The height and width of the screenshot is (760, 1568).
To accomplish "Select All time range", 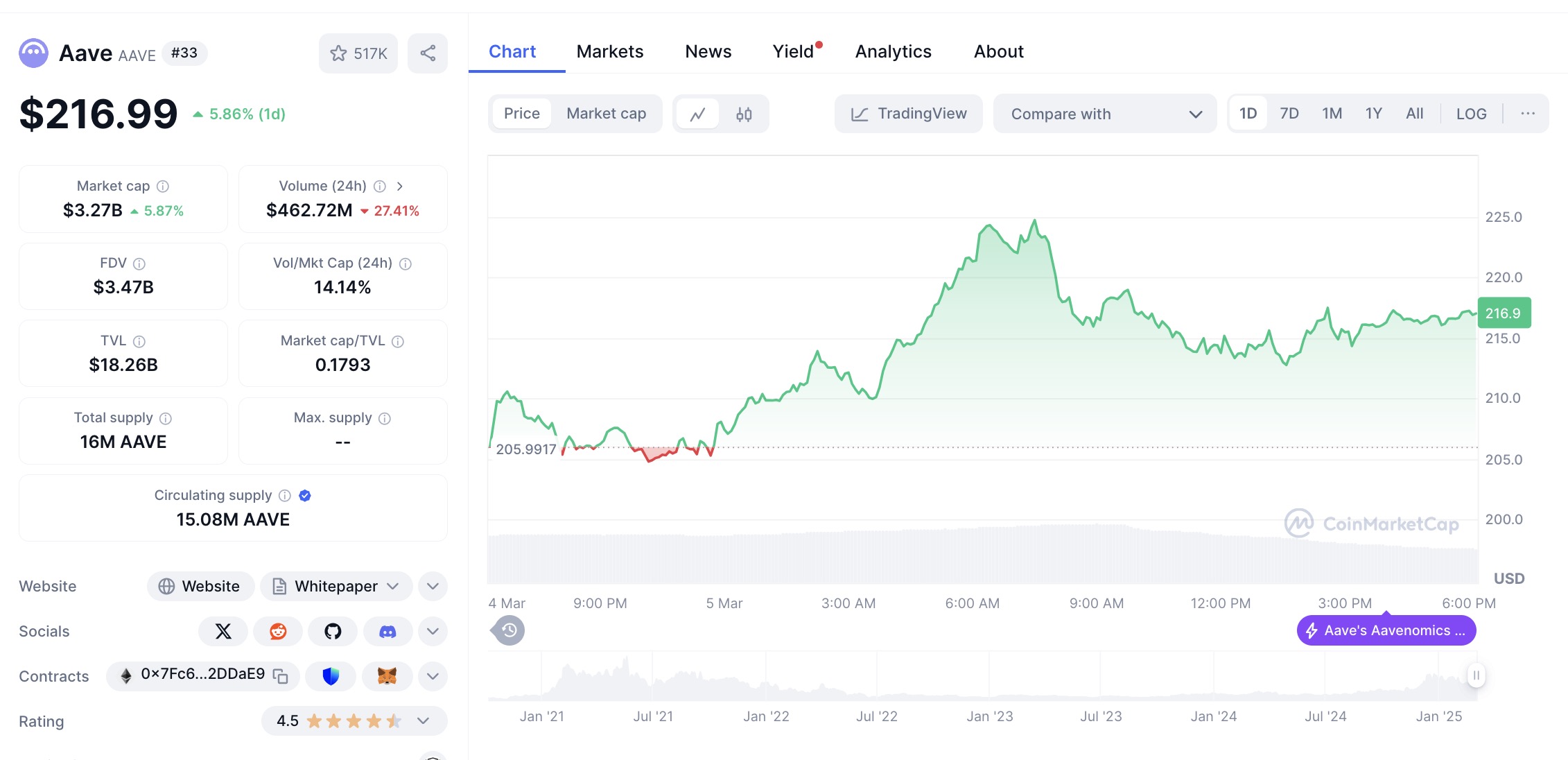I will click(x=1414, y=114).
